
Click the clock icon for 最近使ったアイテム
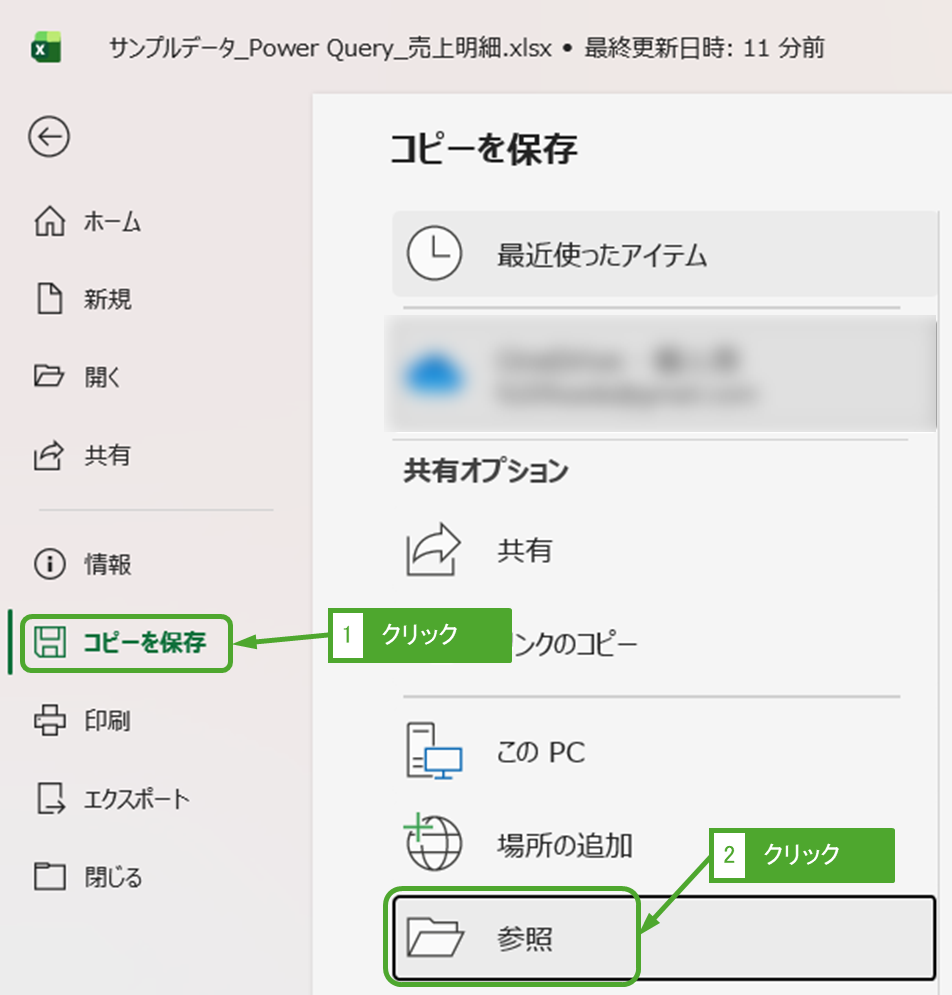click(434, 254)
